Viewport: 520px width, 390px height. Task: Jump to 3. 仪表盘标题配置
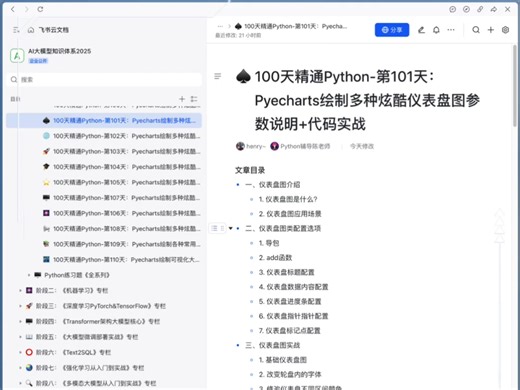coord(286,272)
